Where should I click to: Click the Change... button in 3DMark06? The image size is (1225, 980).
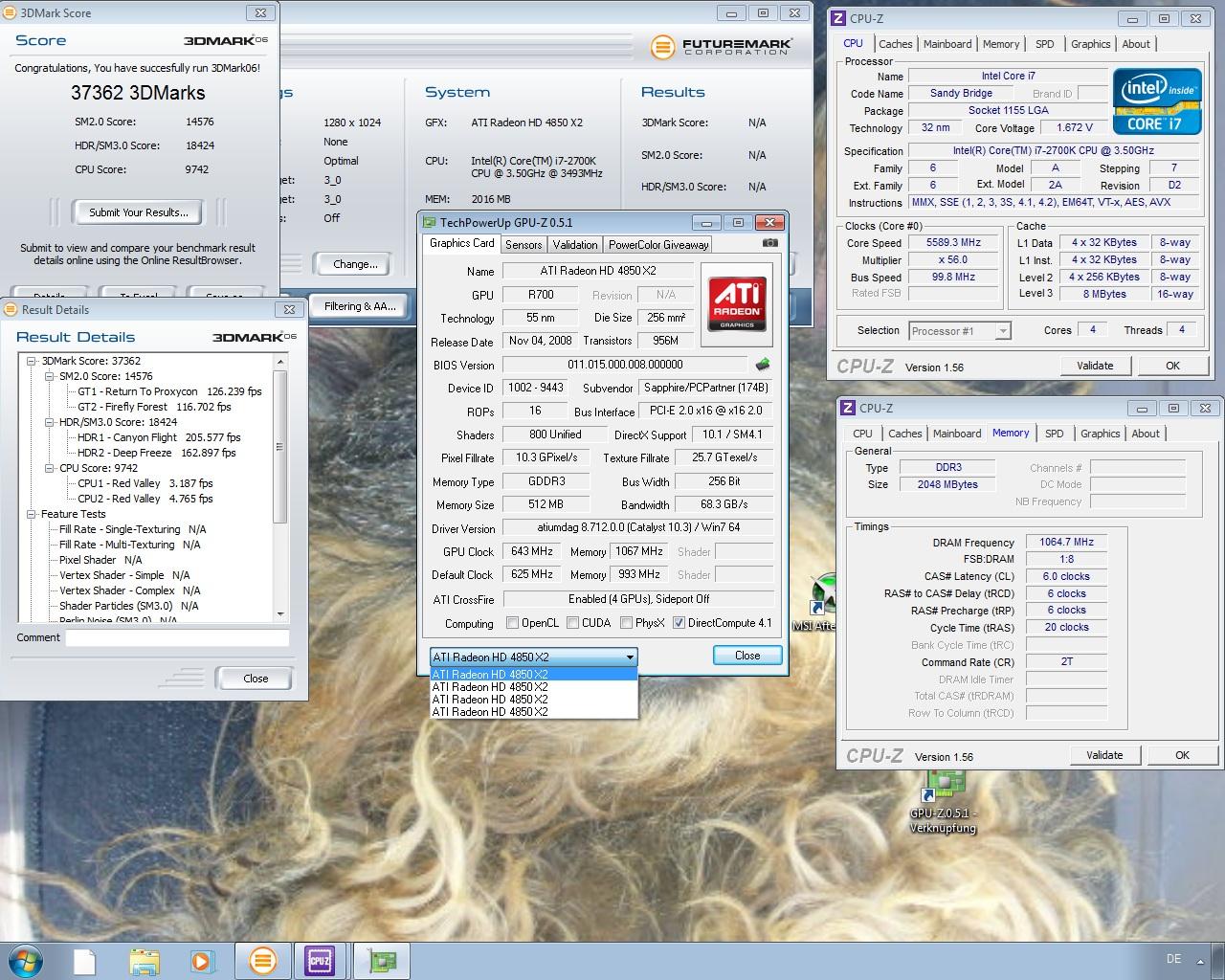(355, 264)
